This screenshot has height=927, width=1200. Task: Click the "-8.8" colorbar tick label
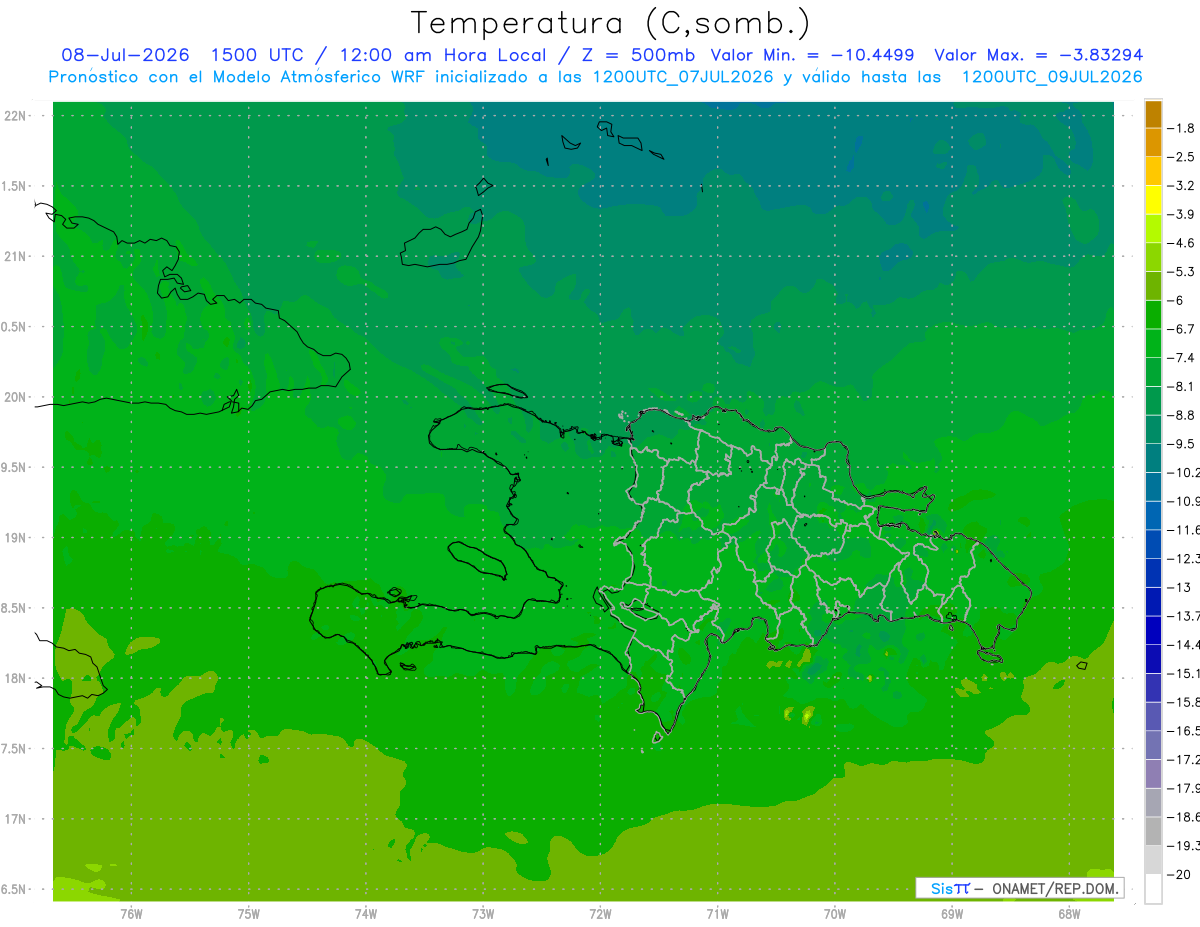point(1181,415)
